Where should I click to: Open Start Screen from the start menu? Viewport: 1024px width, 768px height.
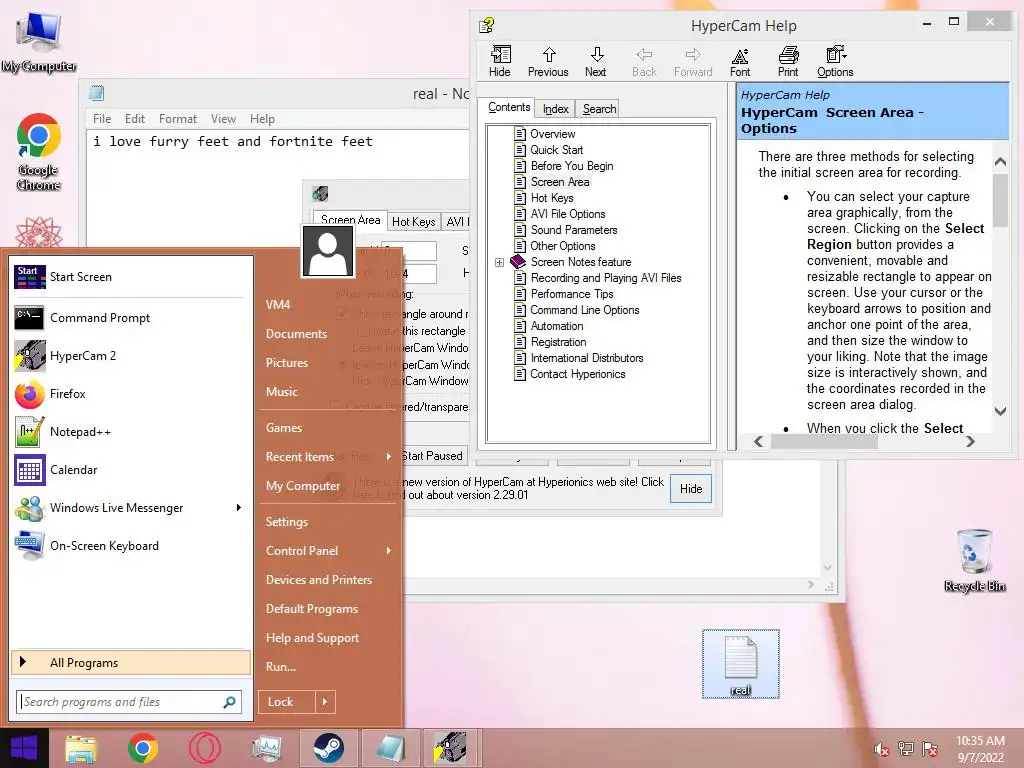click(129, 277)
